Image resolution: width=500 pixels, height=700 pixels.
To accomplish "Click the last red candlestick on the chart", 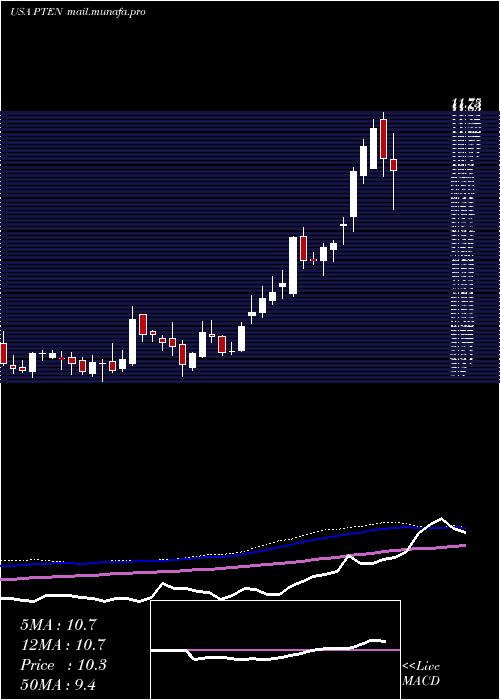I will (x=393, y=165).
